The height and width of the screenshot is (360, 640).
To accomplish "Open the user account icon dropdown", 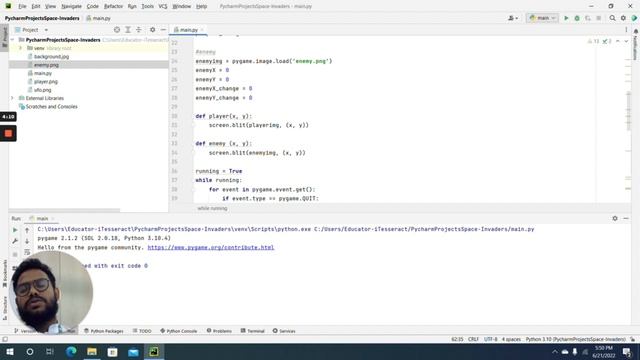I will coord(513,18).
